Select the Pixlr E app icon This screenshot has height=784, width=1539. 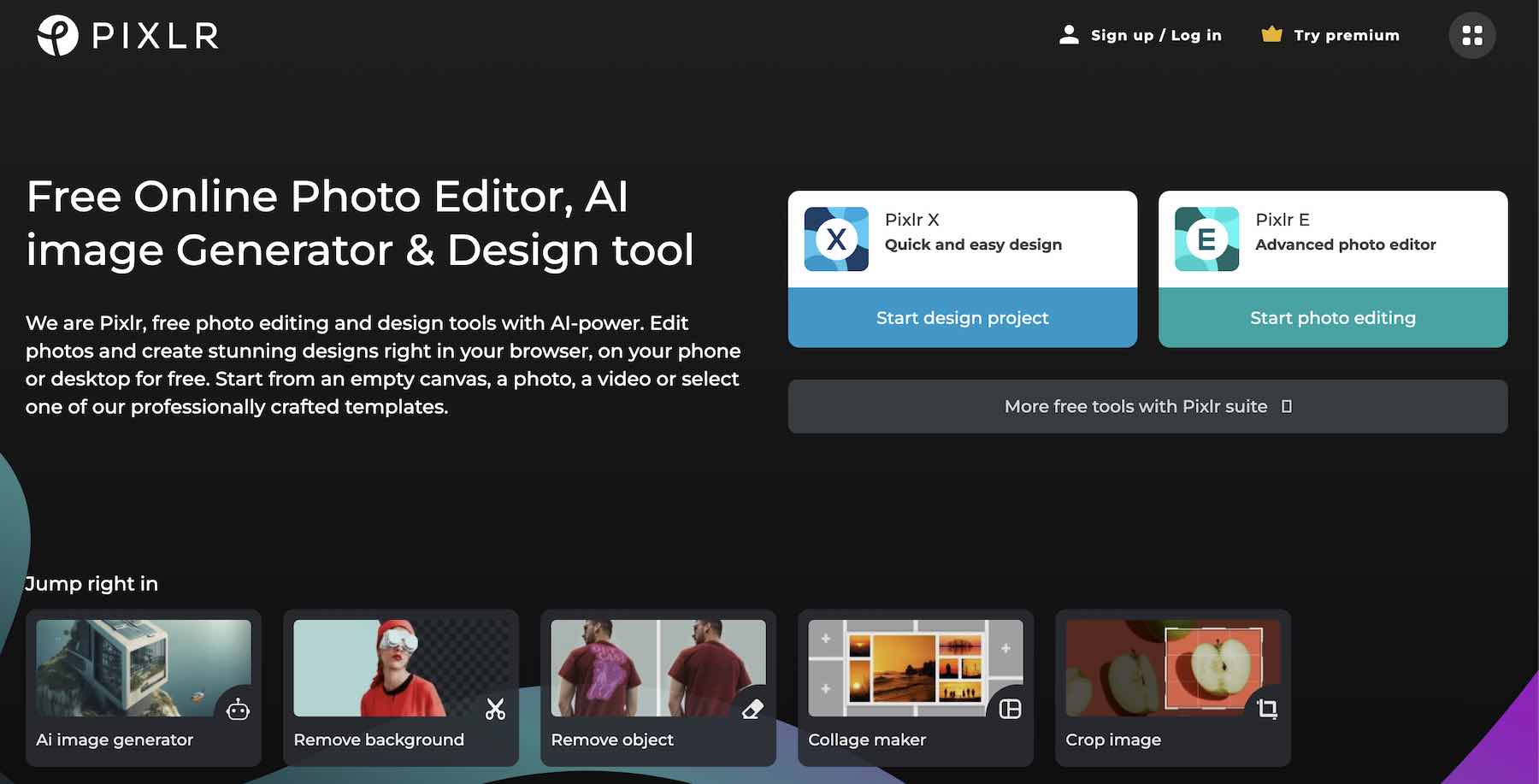click(x=1208, y=239)
